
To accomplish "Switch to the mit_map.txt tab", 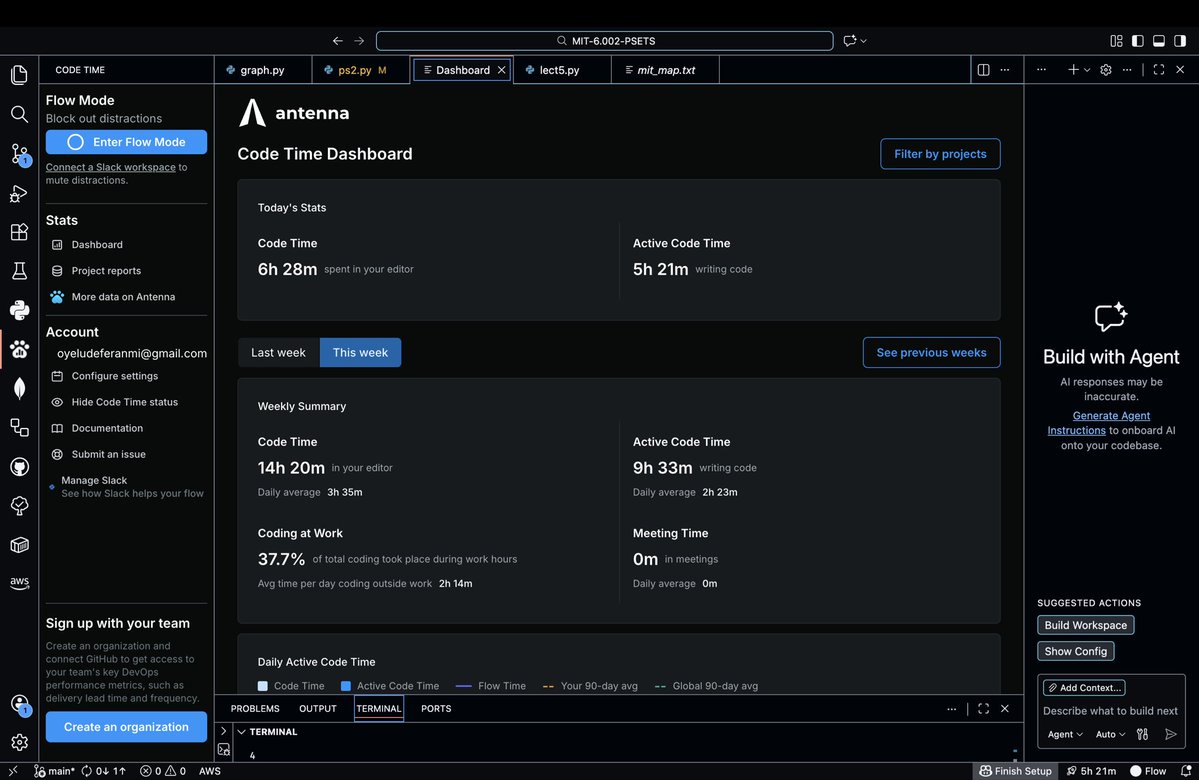I will (665, 70).
